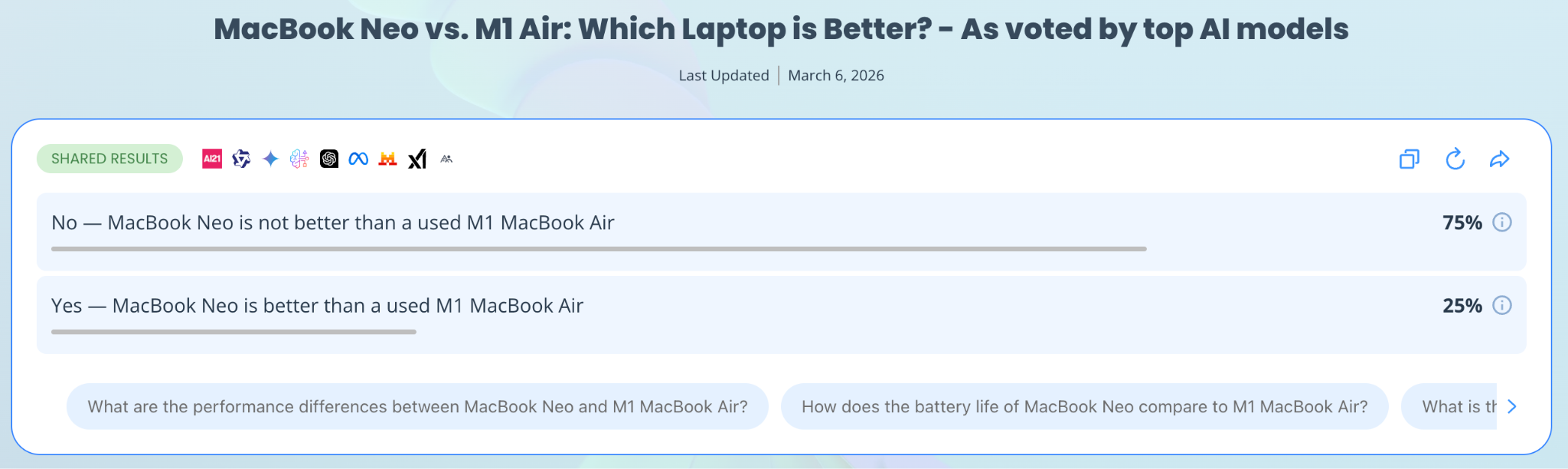Click the Qwen model logo
This screenshot has height=469, width=1568.
coord(241,159)
